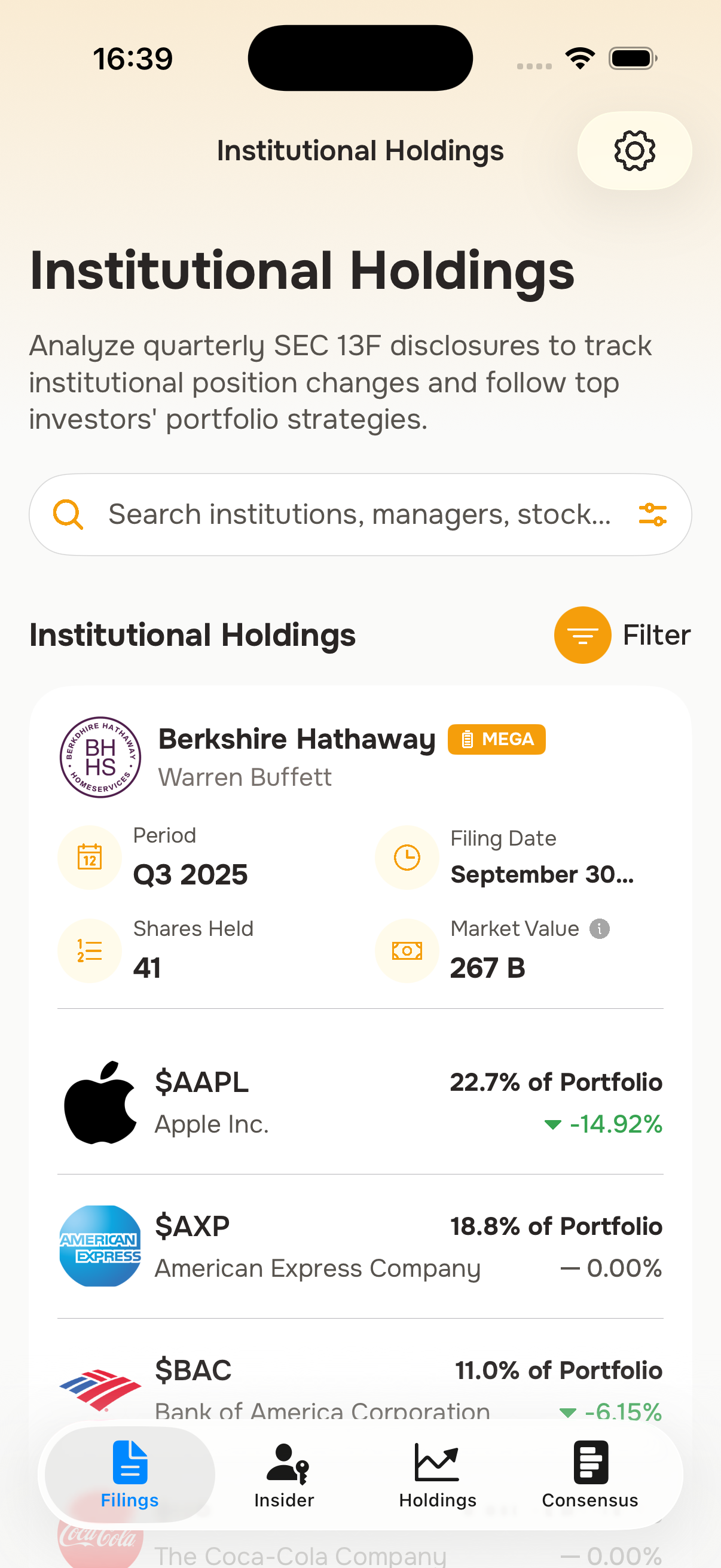Switch to the Insider tab
This screenshot has width=721, height=1568.
tap(283, 1474)
